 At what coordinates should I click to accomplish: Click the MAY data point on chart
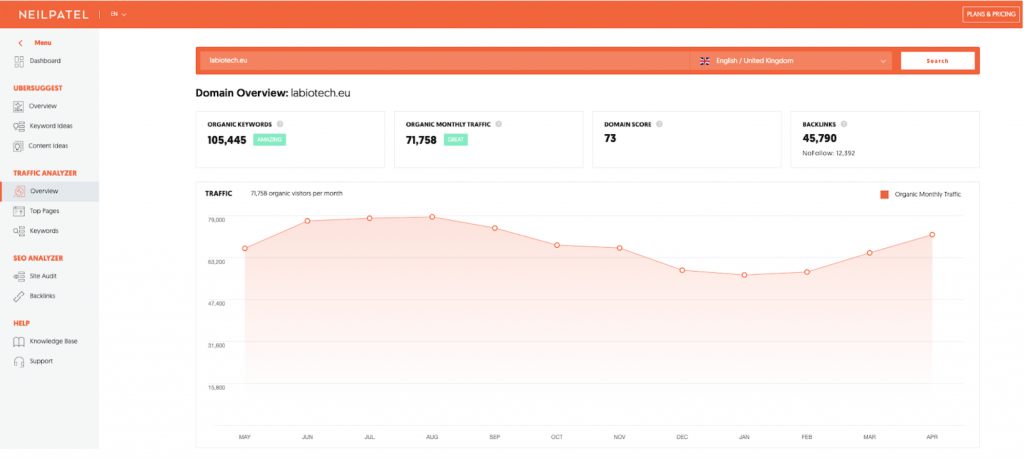coord(245,248)
